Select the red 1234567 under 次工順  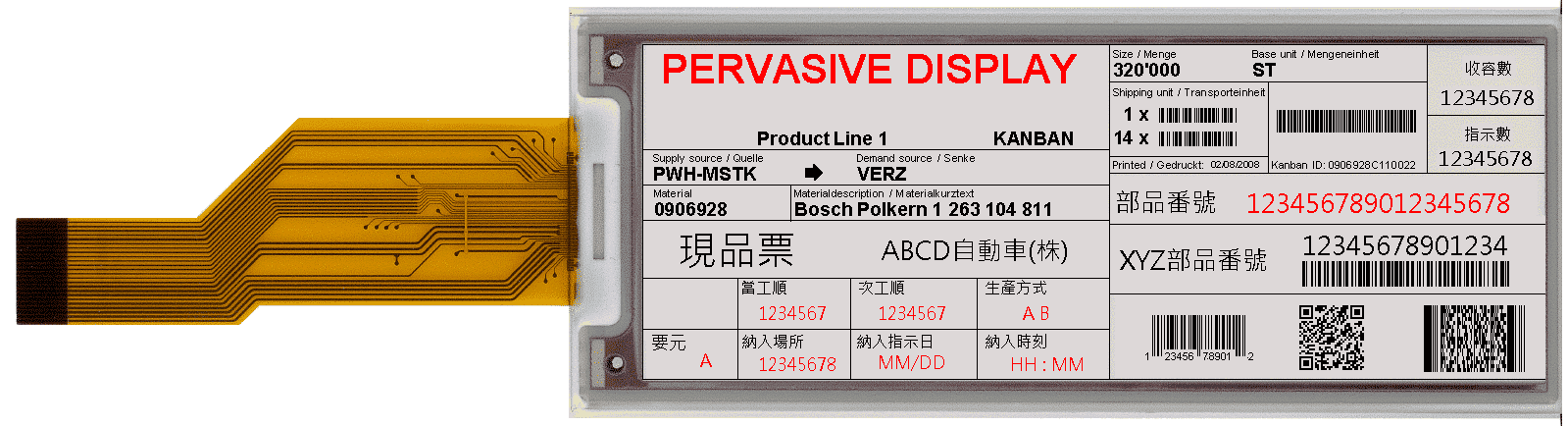coord(912,313)
